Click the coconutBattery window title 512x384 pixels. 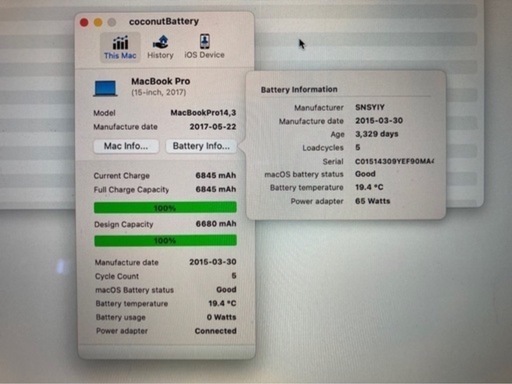(x=164, y=21)
